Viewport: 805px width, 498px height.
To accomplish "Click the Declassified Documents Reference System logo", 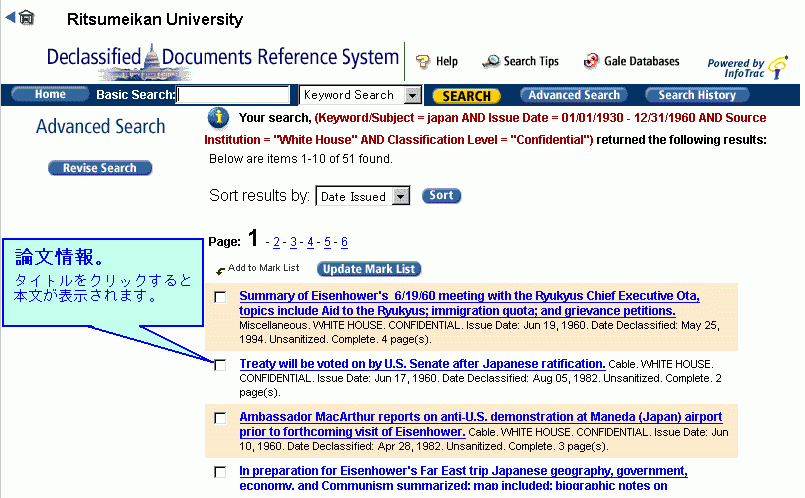I will point(223,58).
